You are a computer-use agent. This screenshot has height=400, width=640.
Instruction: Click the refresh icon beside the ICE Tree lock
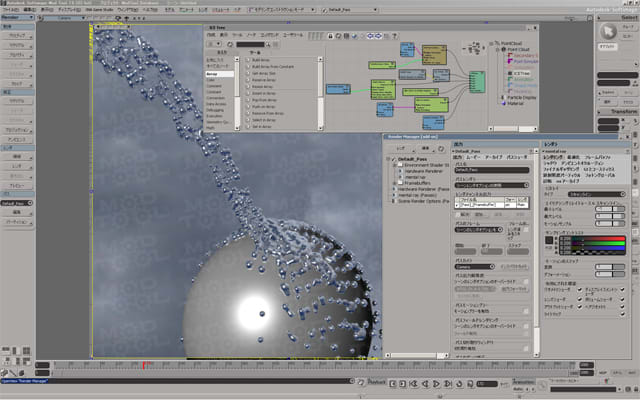click(338, 36)
